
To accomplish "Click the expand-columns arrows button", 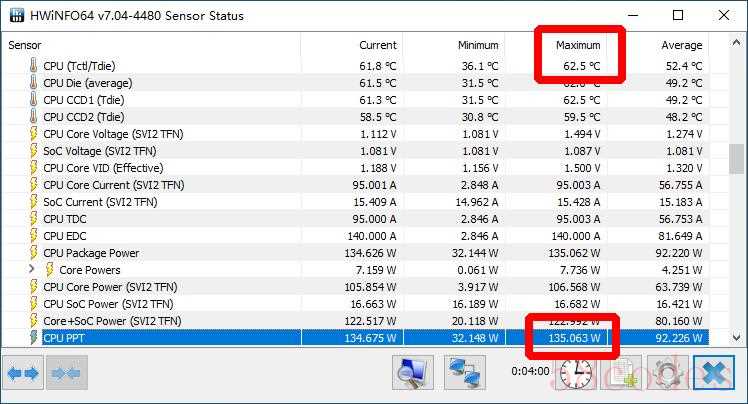I will pyautogui.click(x=23, y=373).
